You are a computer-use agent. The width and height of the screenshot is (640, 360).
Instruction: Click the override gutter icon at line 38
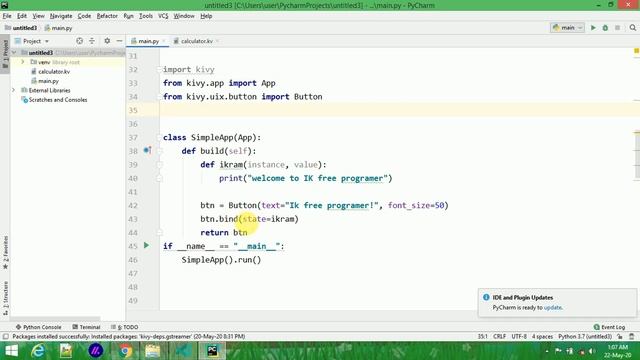tap(147, 150)
